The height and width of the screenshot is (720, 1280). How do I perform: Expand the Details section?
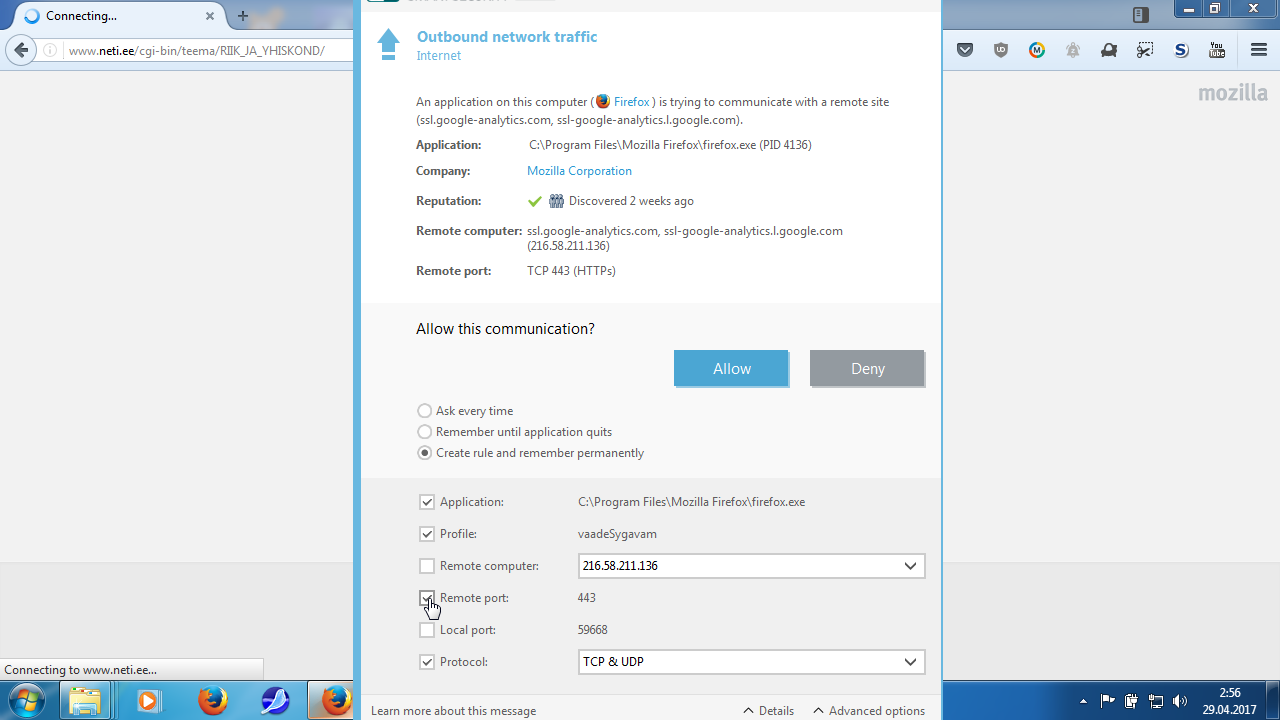(768, 711)
